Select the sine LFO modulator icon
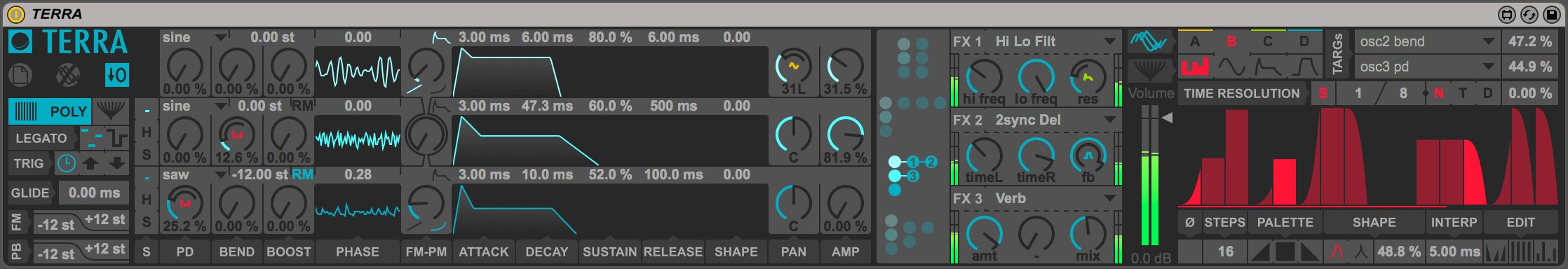The height and width of the screenshot is (269, 1568). [x=1231, y=67]
